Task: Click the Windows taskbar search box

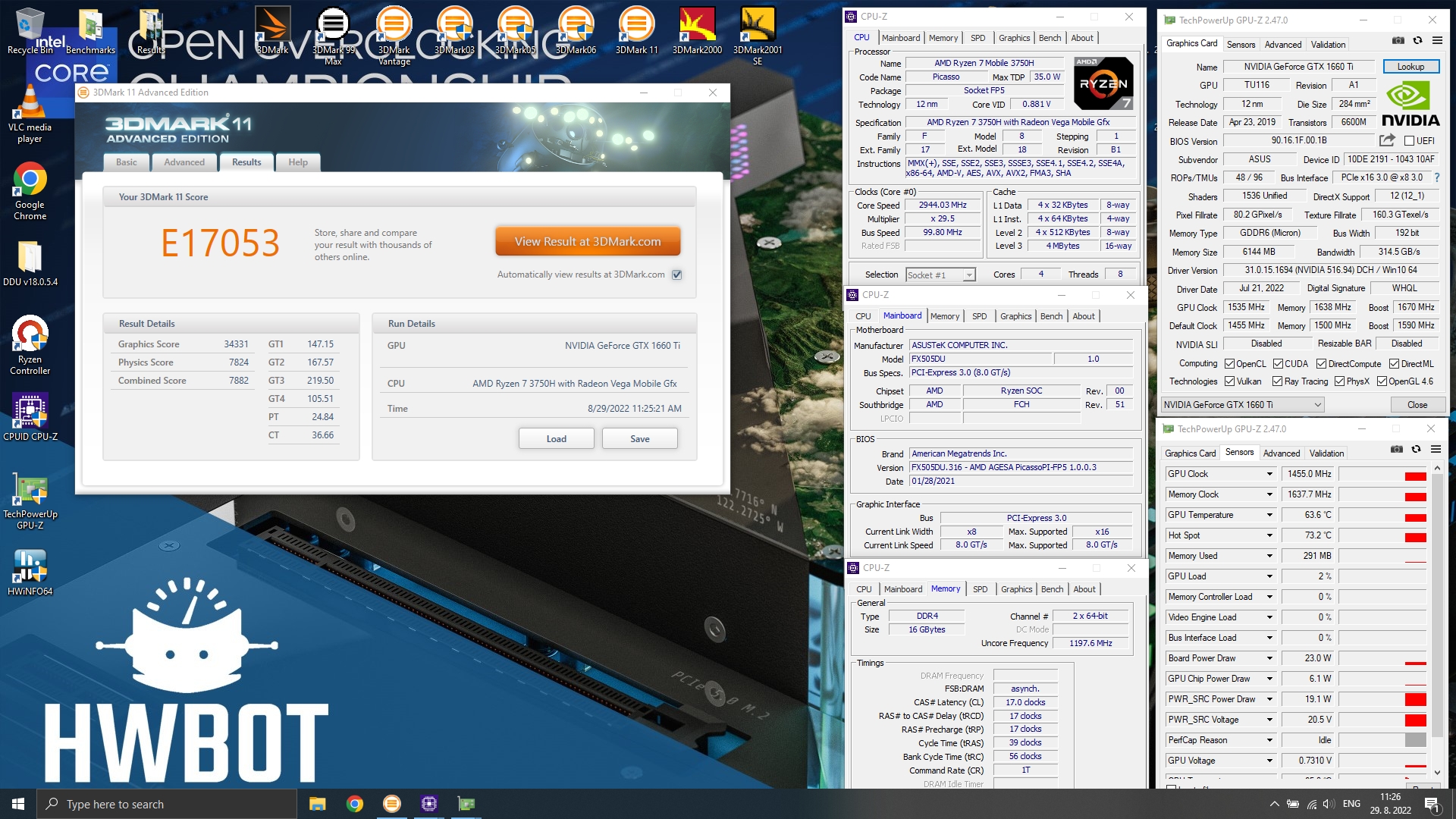Action: tap(167, 804)
